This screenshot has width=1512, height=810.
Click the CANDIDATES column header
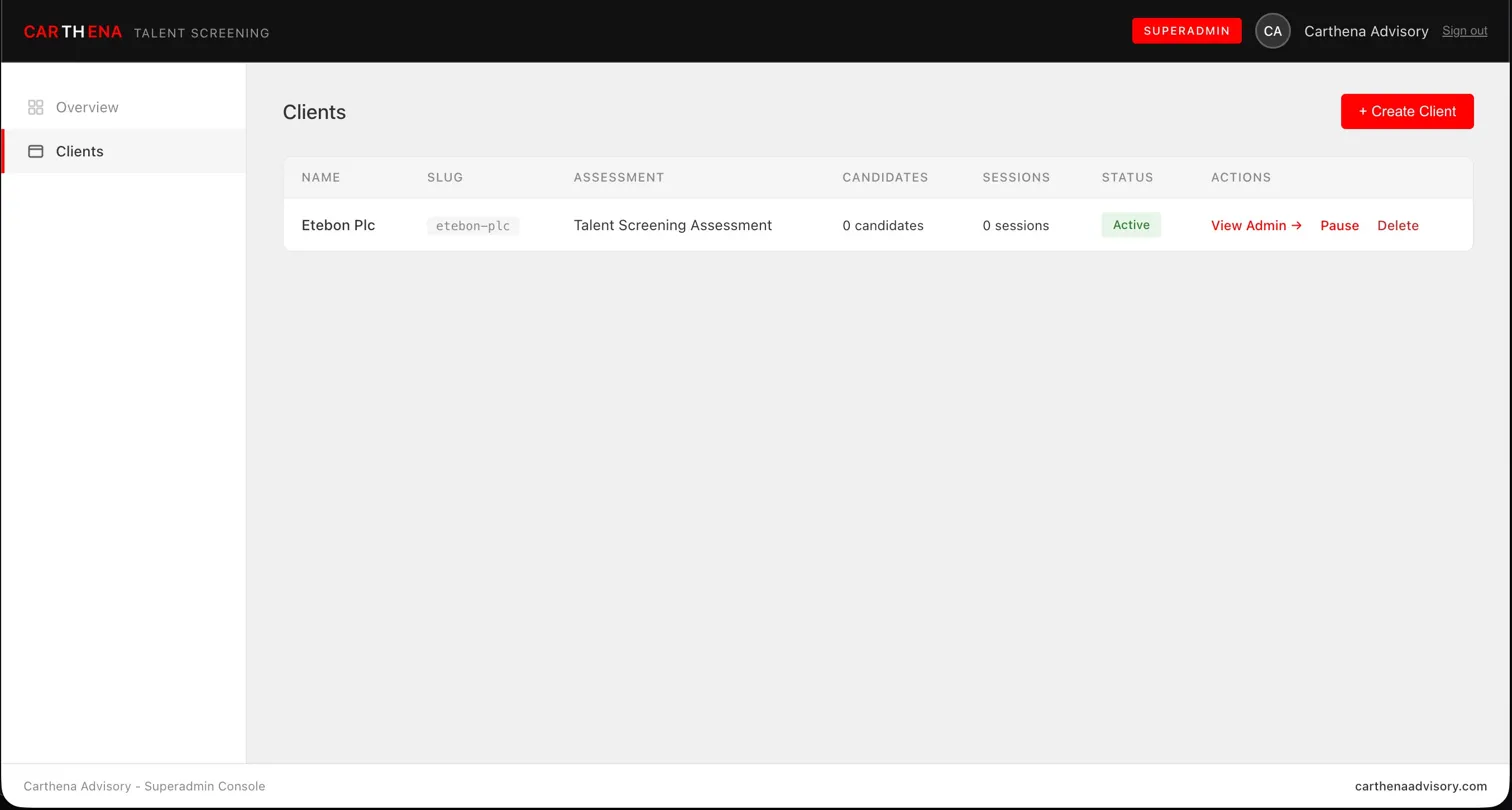[x=885, y=177]
